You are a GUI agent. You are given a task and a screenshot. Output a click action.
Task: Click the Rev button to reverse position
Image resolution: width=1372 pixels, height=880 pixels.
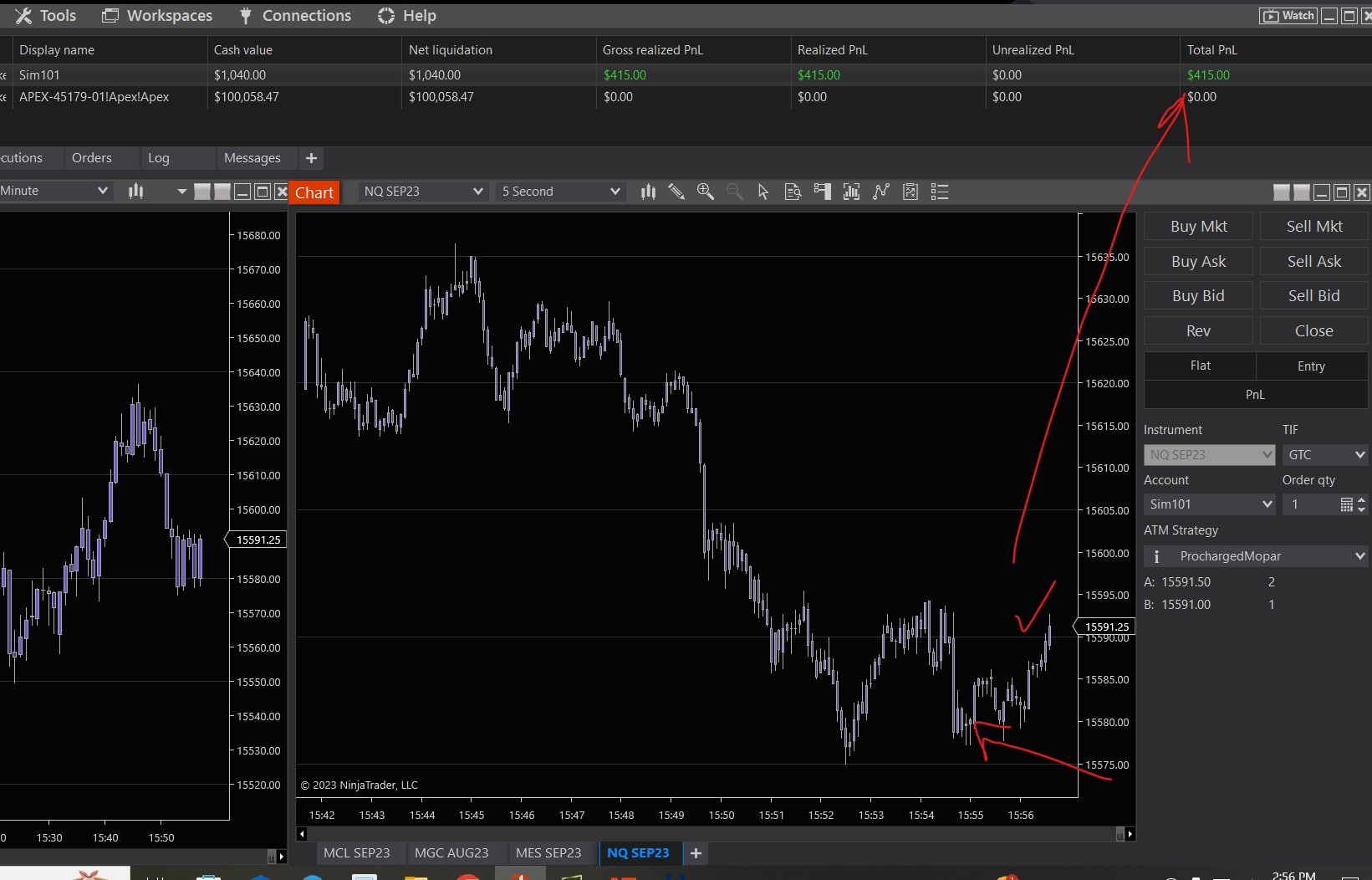(x=1198, y=331)
